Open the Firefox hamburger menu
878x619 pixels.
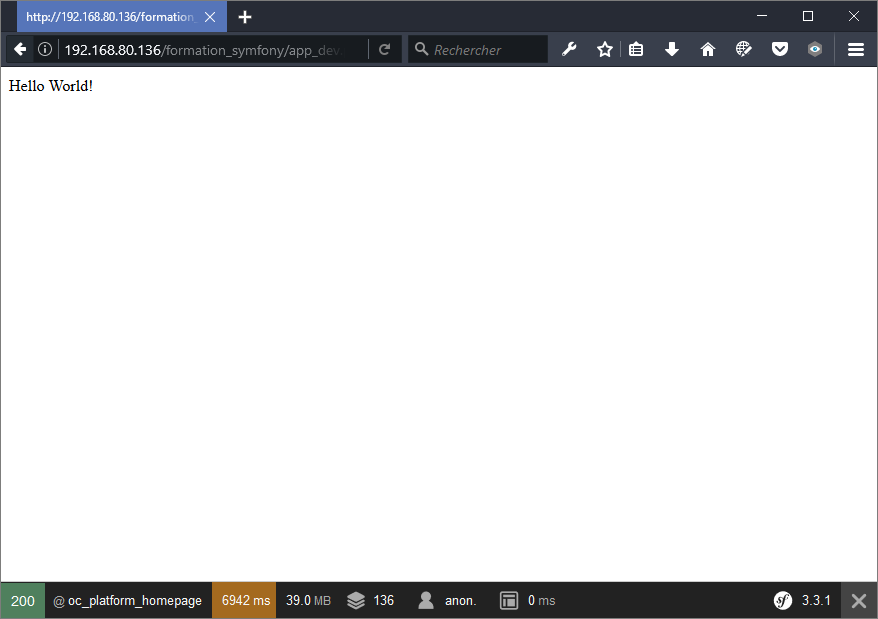pos(856,49)
